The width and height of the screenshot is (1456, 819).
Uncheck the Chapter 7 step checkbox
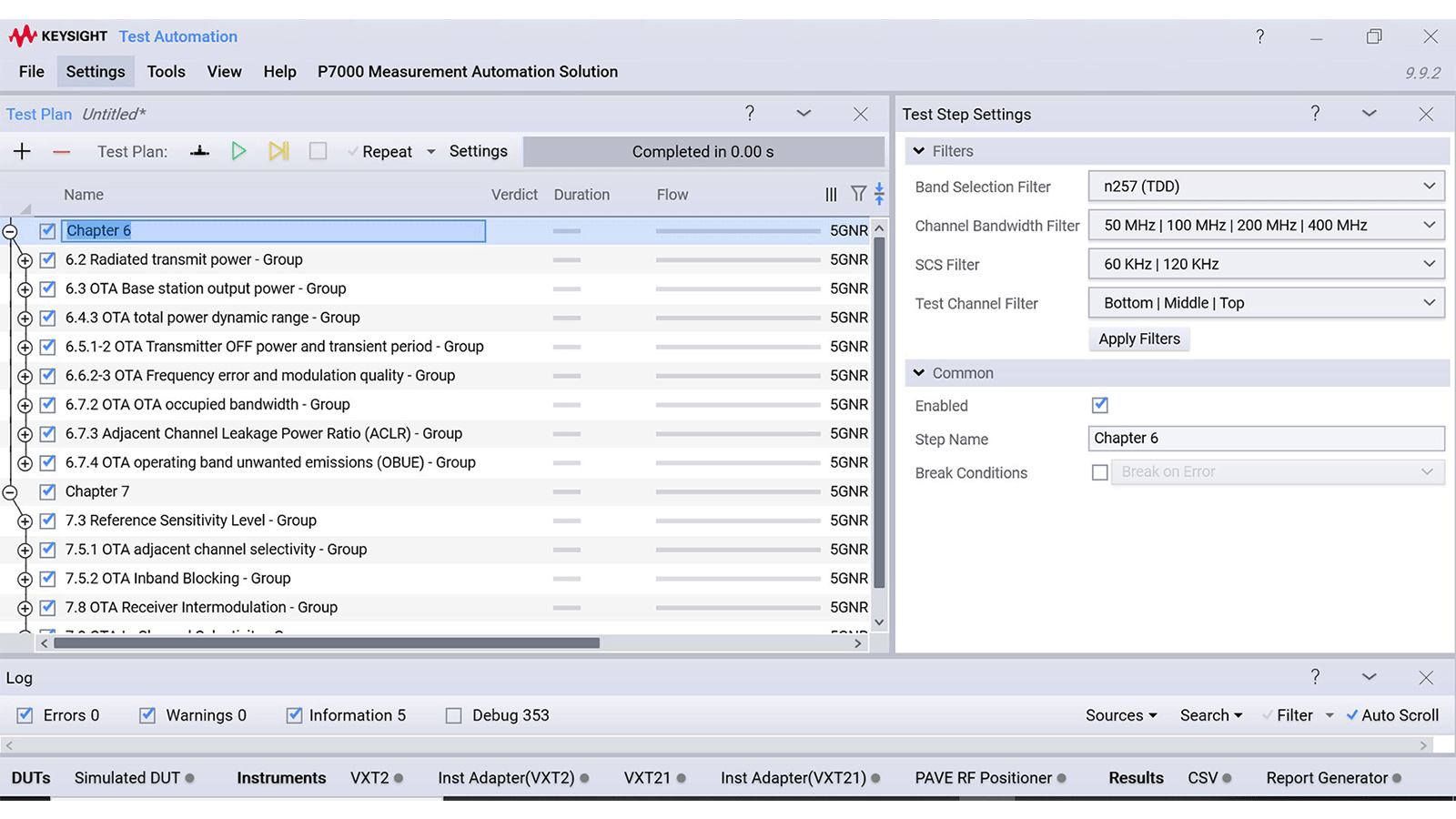click(48, 491)
